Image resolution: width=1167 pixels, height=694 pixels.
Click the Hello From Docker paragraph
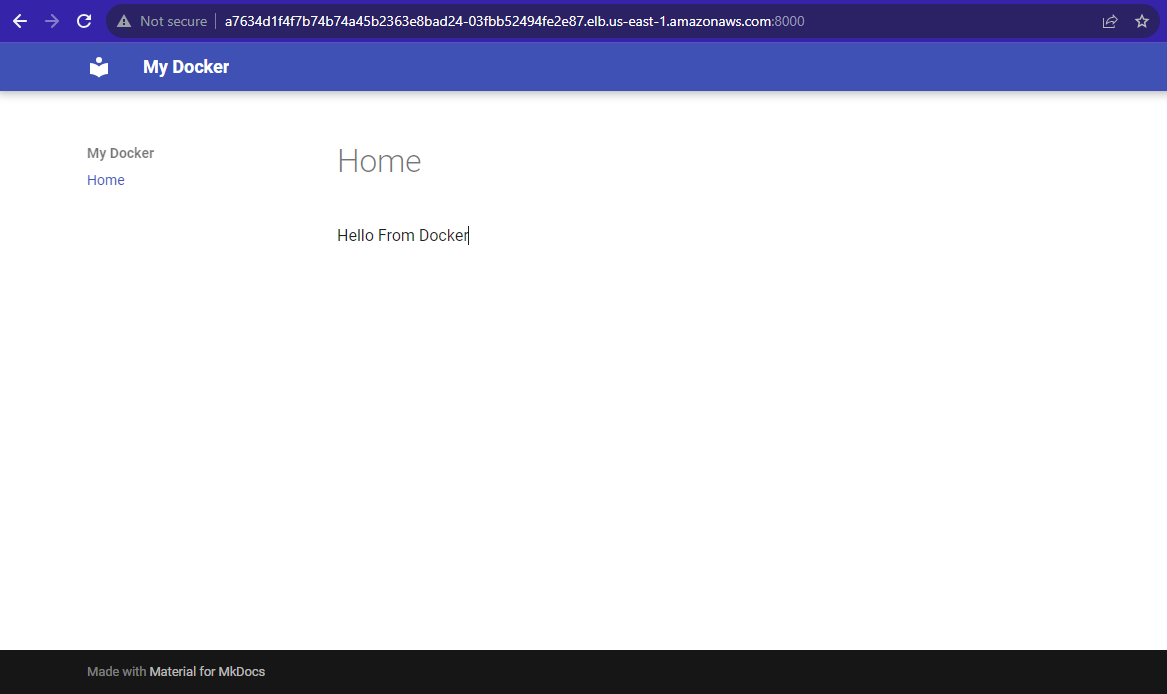pos(403,235)
